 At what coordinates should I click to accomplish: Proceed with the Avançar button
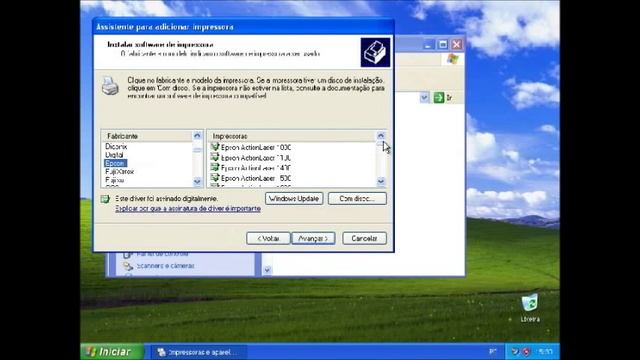pos(313,238)
